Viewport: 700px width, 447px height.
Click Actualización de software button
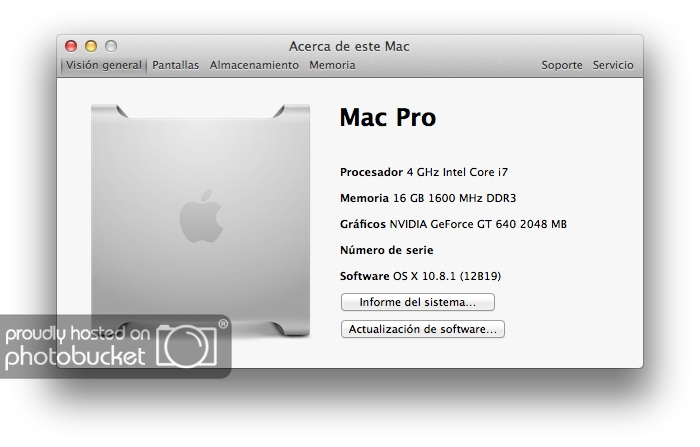pos(422,329)
